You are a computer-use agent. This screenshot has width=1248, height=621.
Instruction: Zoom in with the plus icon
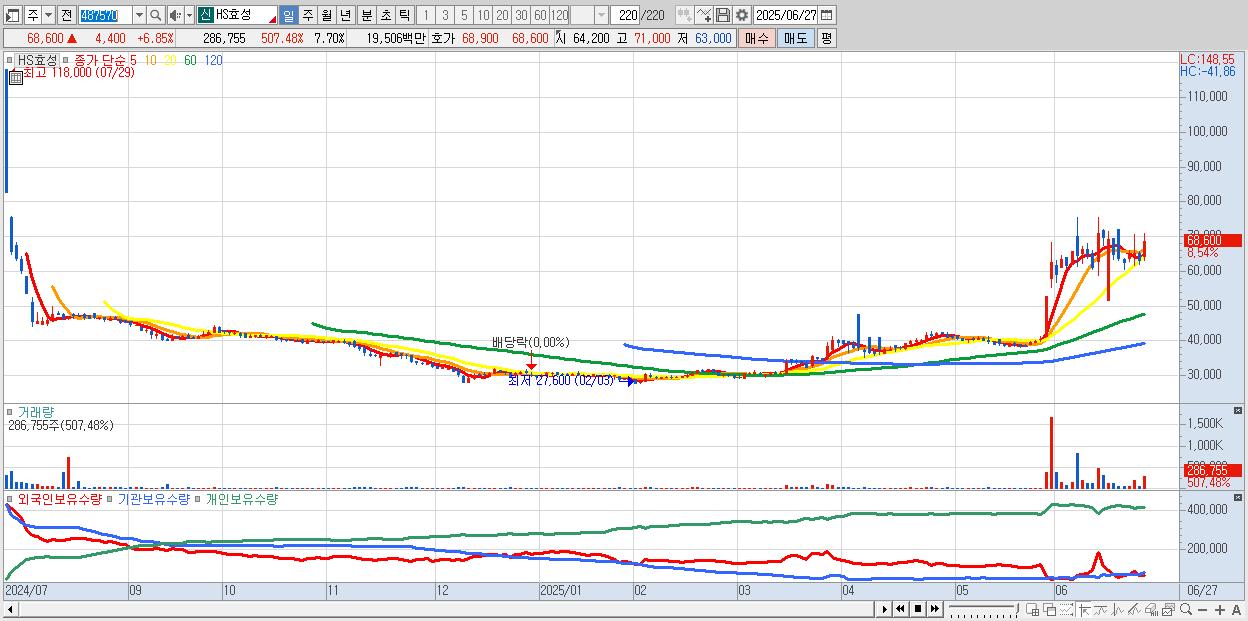click(1219, 610)
